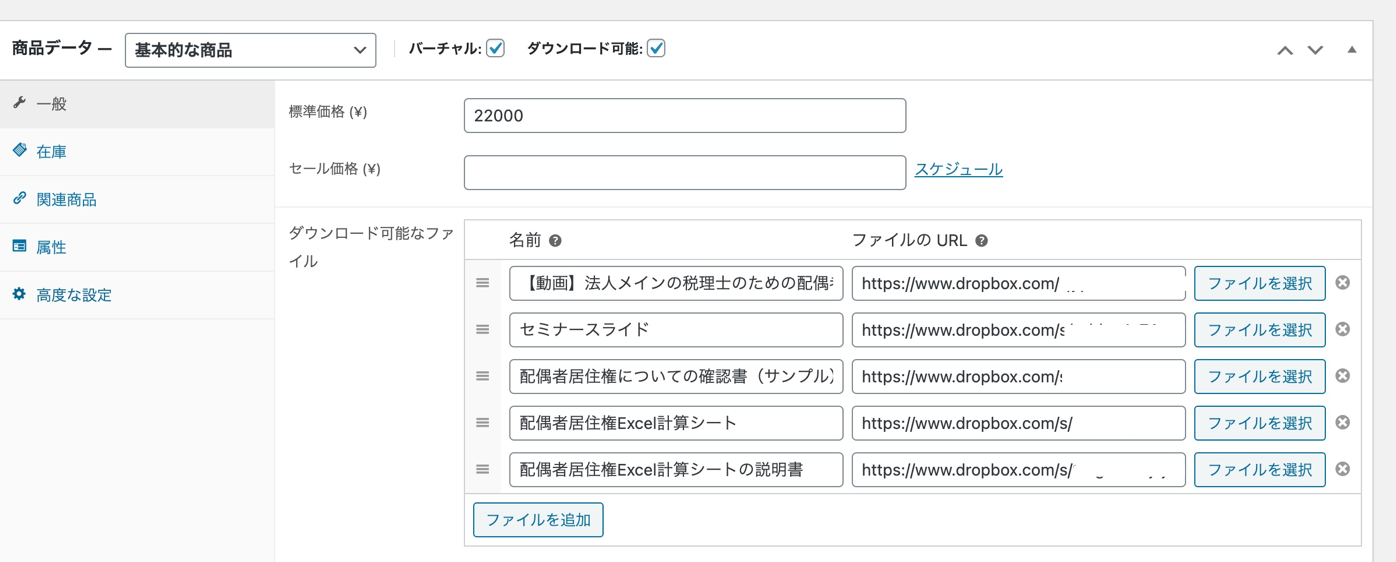Image resolution: width=1396 pixels, height=562 pixels.
Task: Edit the 【動画】法人メインの税理士 name field
Action: pos(676,283)
